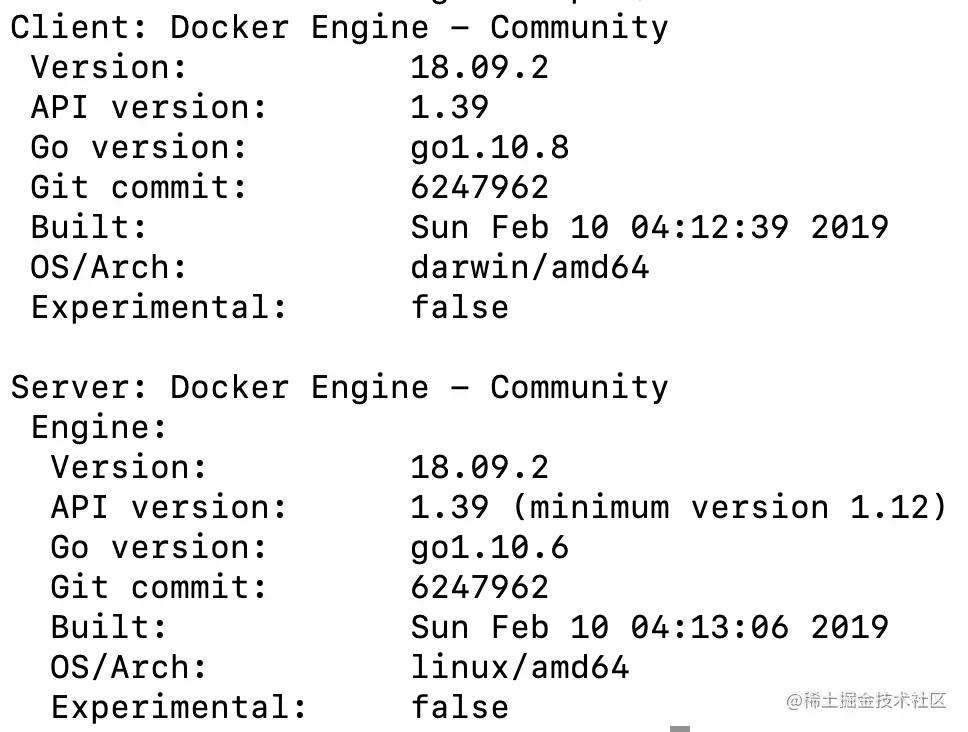The image size is (968, 732).
Task: Click the Client Git commit label
Action: pos(139,187)
